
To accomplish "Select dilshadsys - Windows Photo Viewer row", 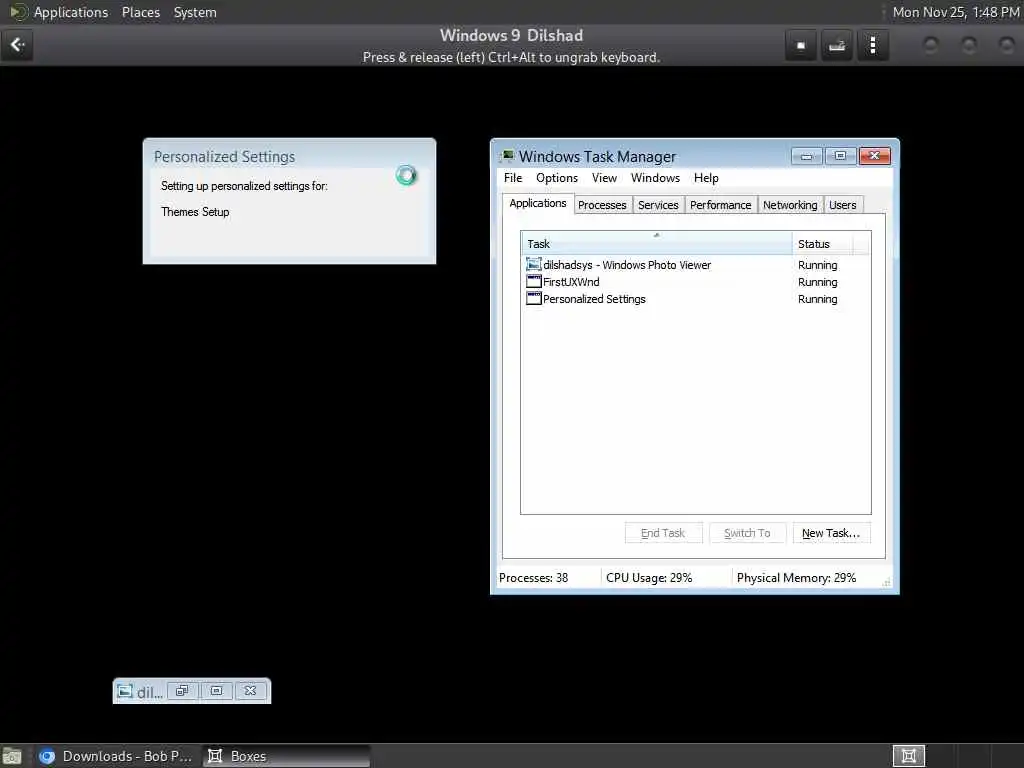I will (696, 264).
